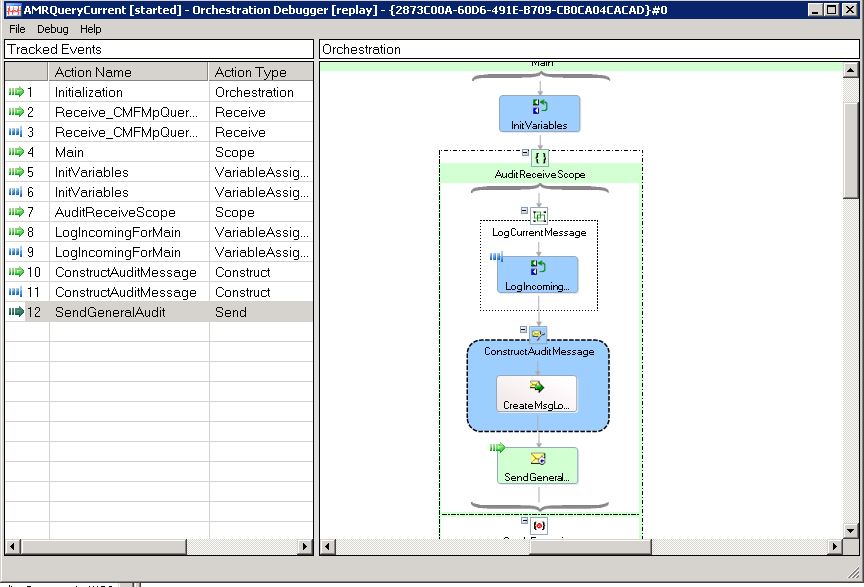
Task: Collapse the ConstructAuditMessage block minus box
Action: pos(522,327)
